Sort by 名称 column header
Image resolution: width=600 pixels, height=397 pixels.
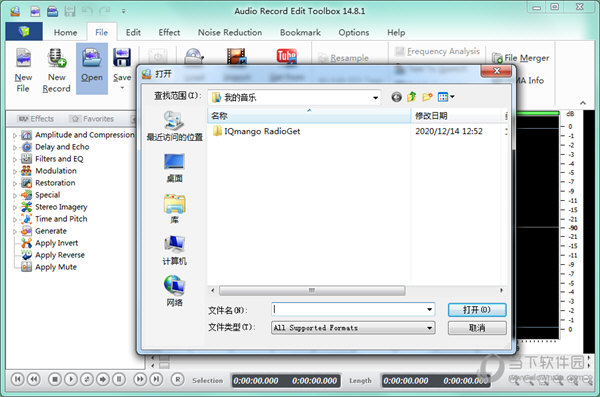(x=309, y=116)
